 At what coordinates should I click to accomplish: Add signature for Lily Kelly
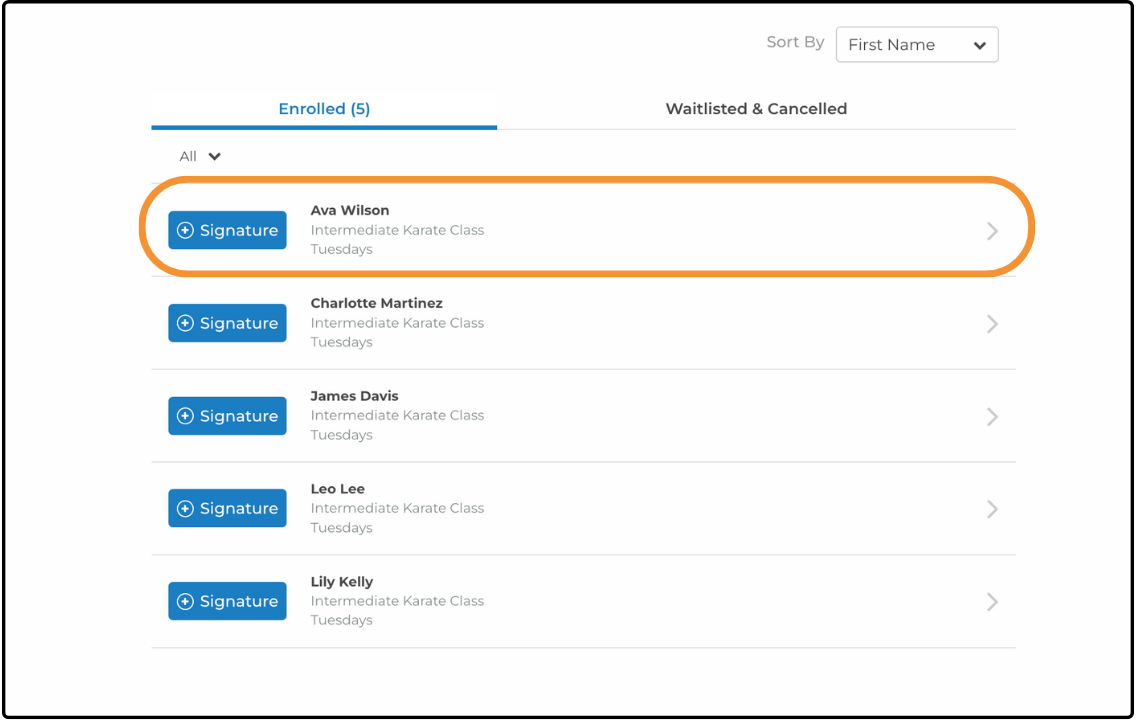pyautogui.click(x=228, y=601)
